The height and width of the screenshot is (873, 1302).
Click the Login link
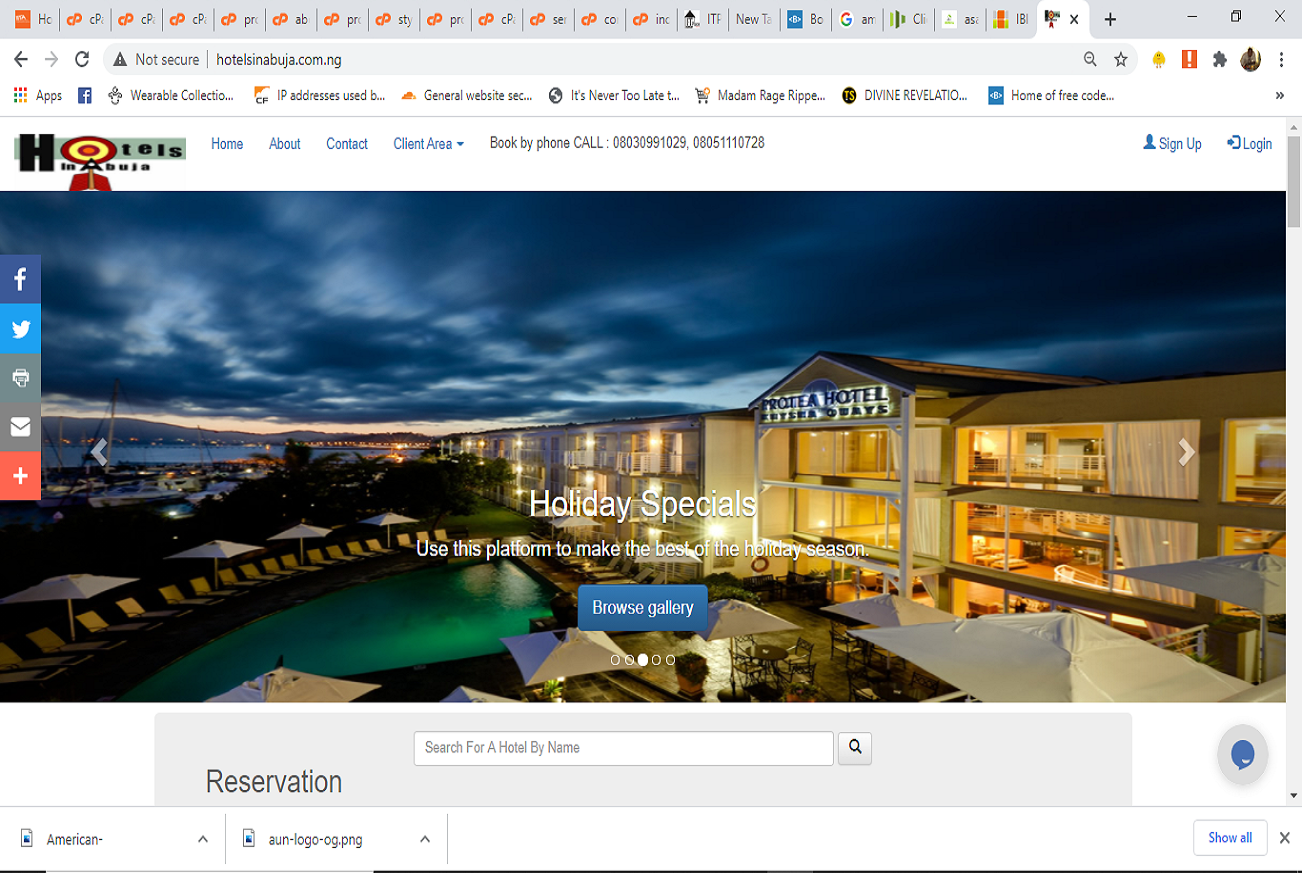[x=1250, y=144]
